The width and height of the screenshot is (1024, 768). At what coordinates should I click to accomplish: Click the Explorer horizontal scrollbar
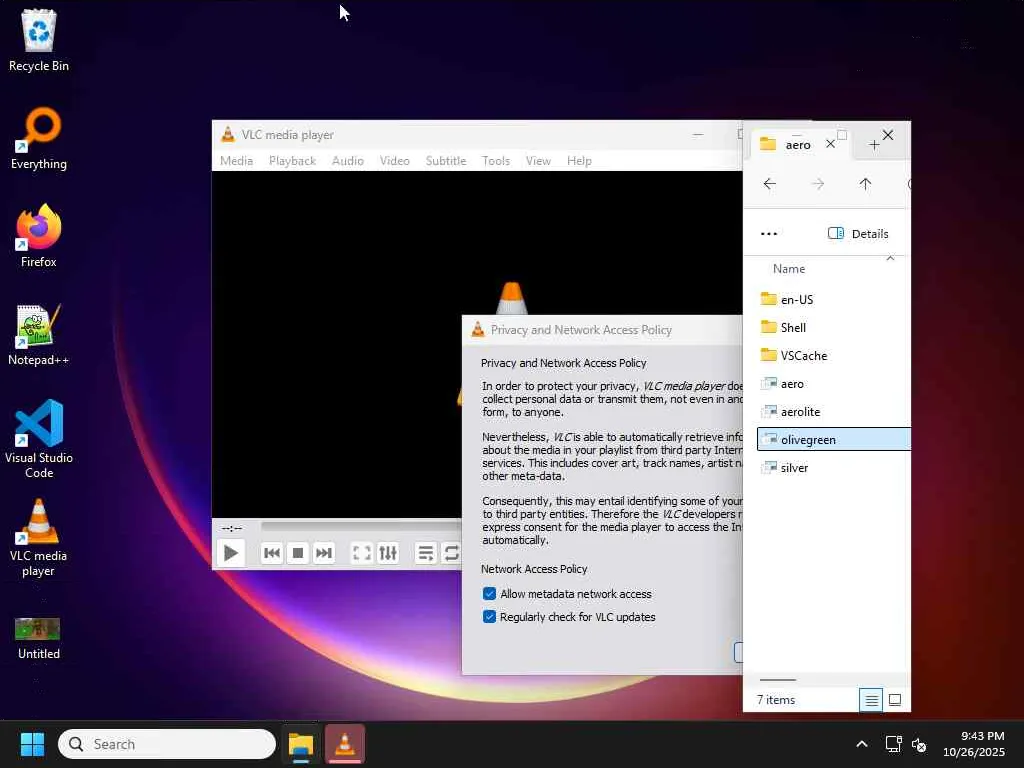pos(778,680)
